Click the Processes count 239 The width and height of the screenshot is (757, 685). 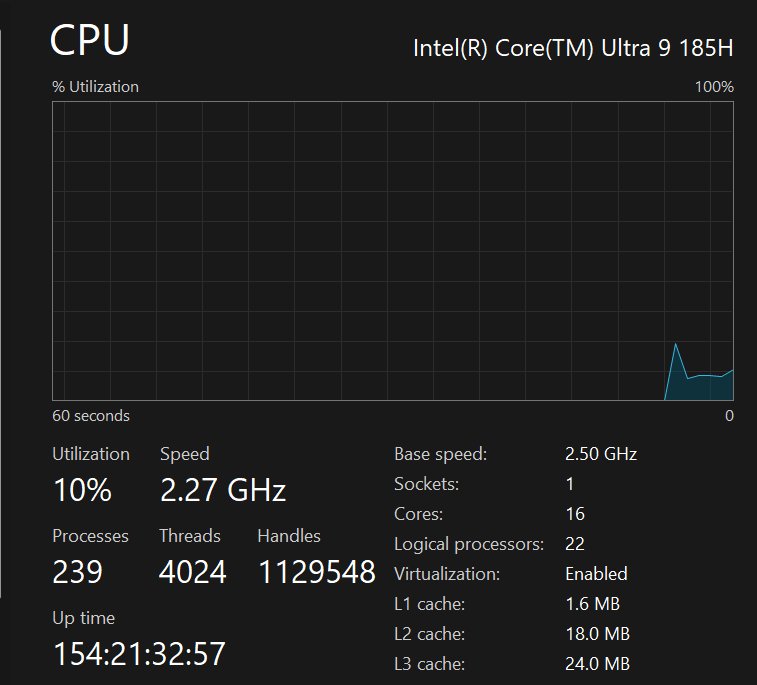coord(77,572)
